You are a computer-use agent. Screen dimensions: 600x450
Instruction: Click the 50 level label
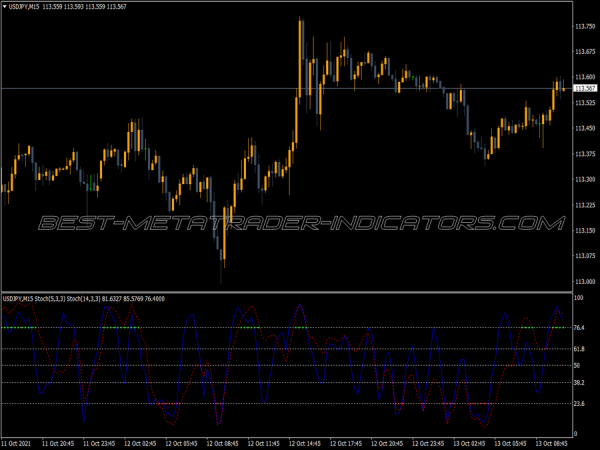(x=577, y=366)
